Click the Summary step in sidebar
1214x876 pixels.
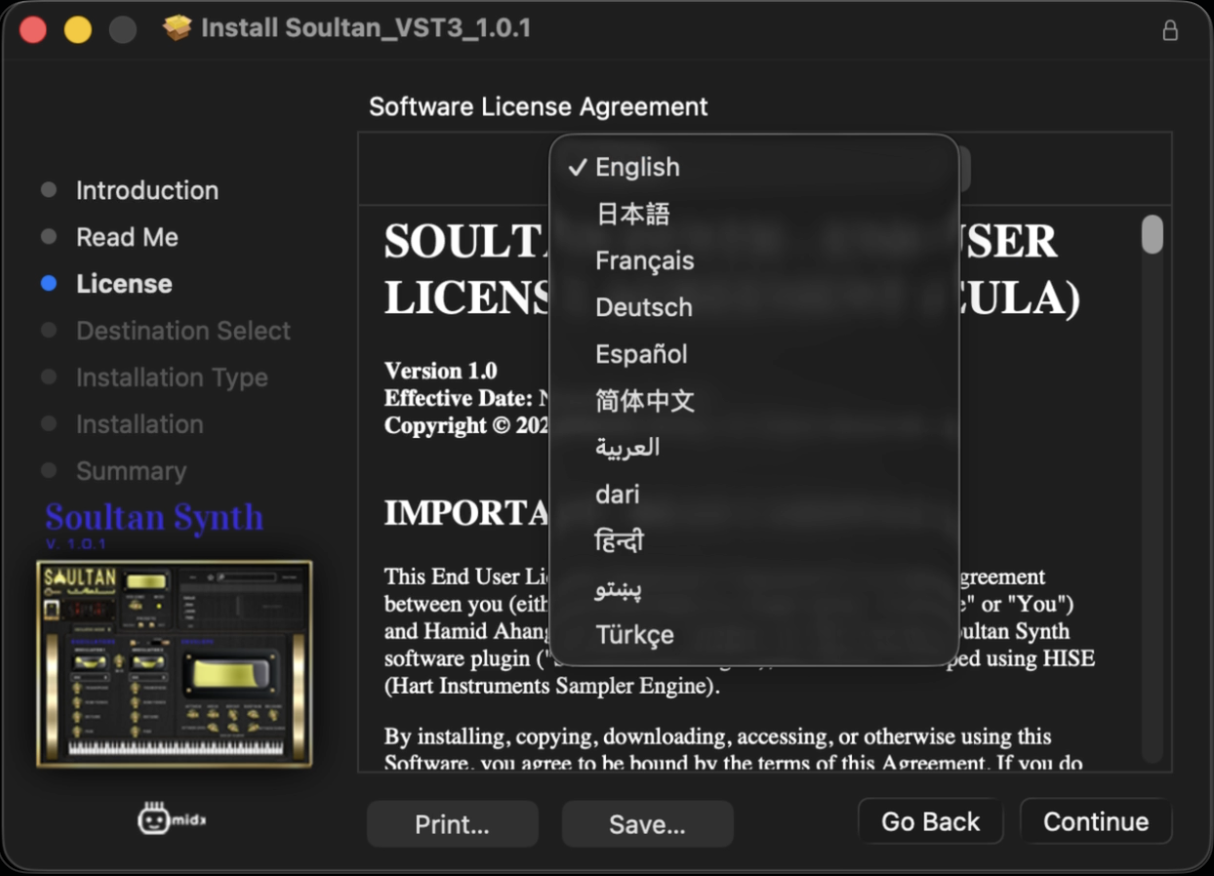131,471
